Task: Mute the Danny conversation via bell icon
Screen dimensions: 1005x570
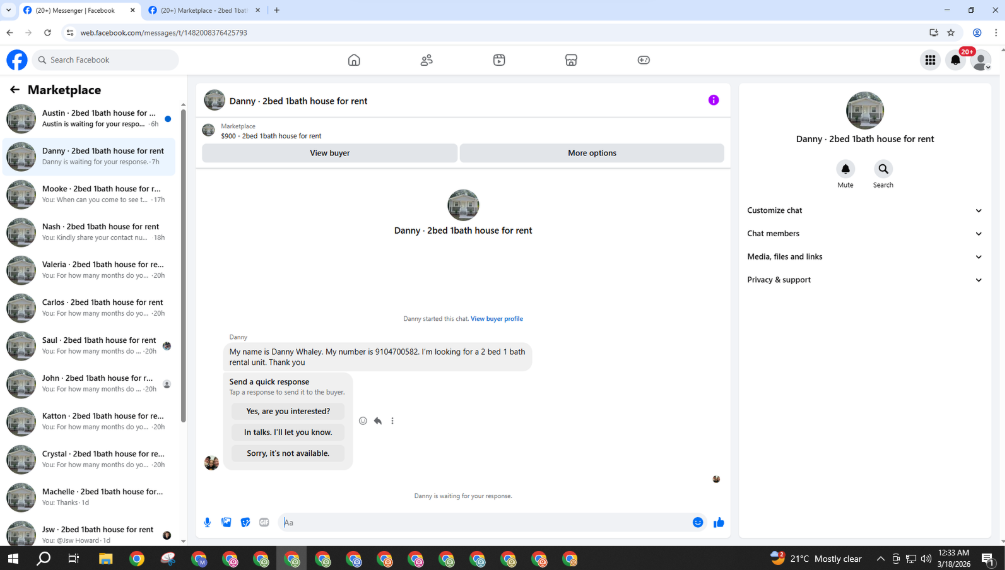Action: tap(845, 169)
